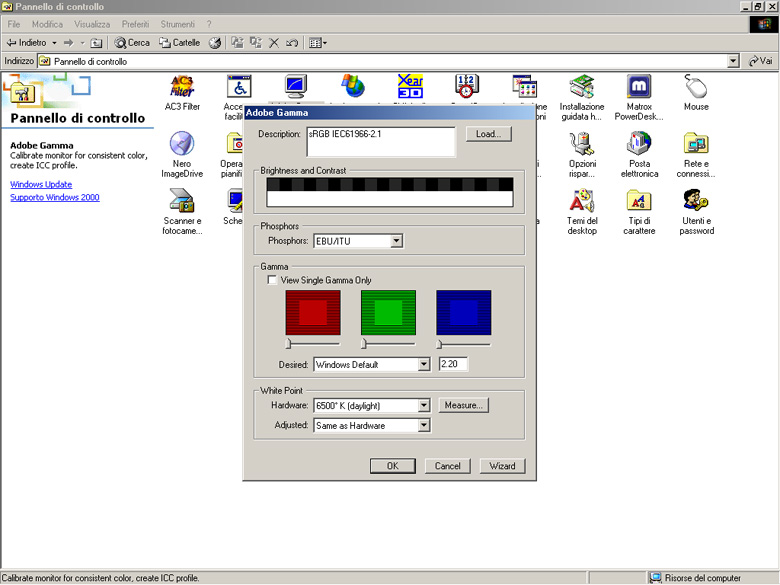Click the Load... button
Image resolution: width=780 pixels, height=585 pixels.
point(488,134)
